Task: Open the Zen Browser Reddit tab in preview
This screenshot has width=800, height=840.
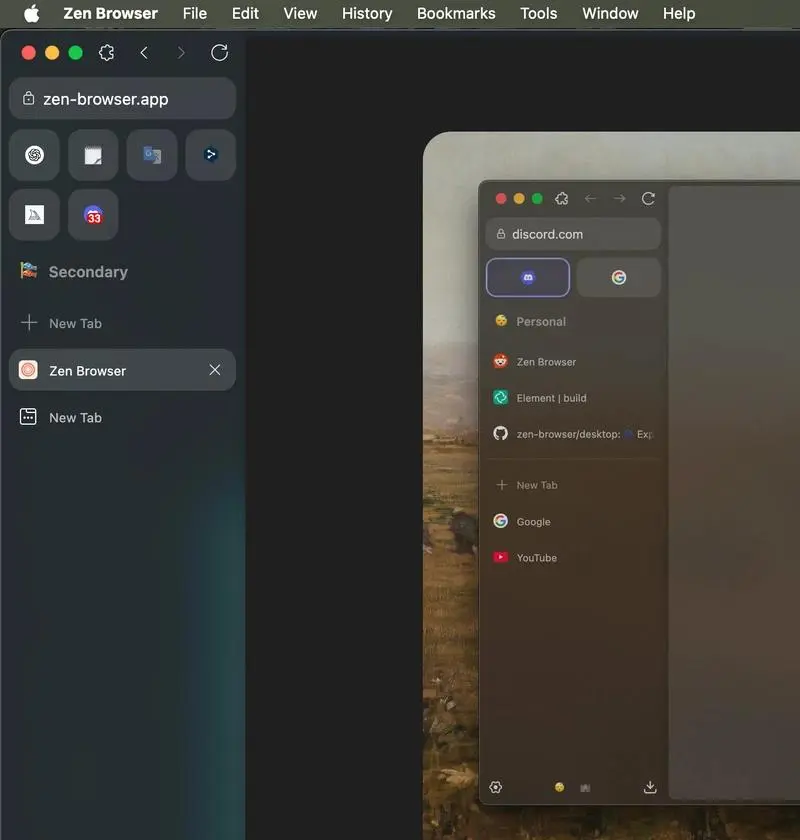Action: pyautogui.click(x=573, y=362)
